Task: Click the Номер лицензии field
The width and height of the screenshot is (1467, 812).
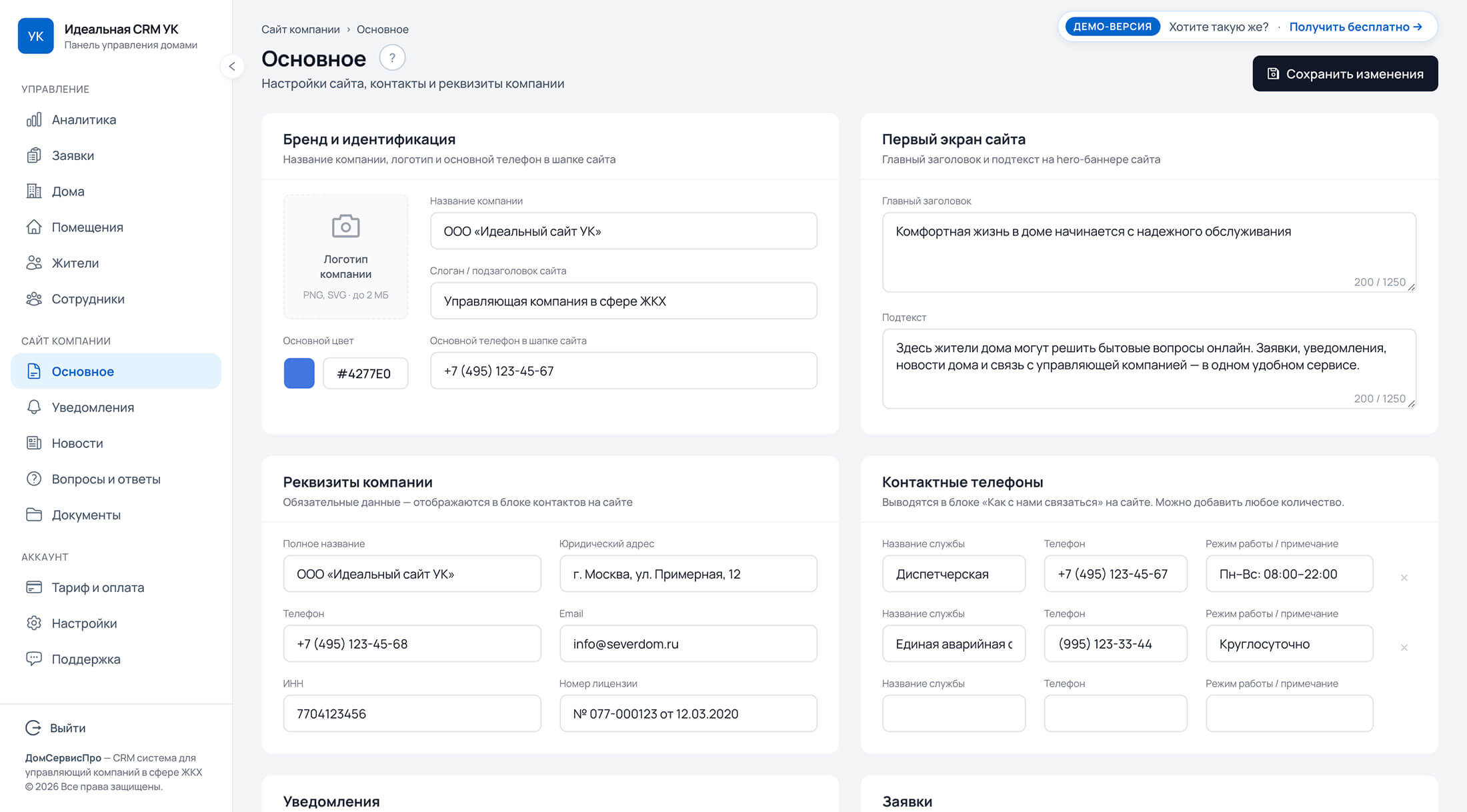Action: coord(688,713)
